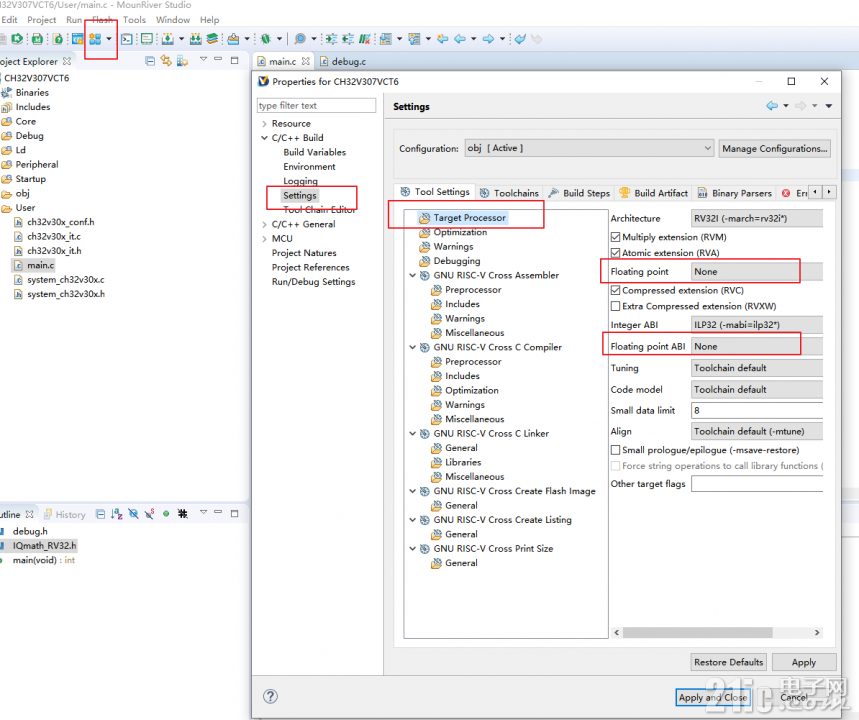This screenshot has height=720, width=859.
Task: Open the Tuning dropdown
Action: pyautogui.click(x=757, y=368)
